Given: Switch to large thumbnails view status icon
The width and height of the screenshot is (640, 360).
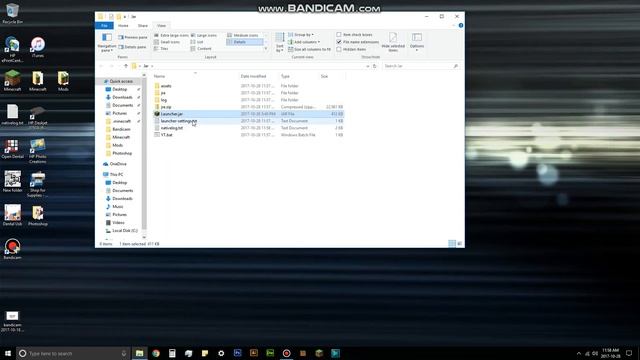Looking at the screenshot, I should pos(460,244).
